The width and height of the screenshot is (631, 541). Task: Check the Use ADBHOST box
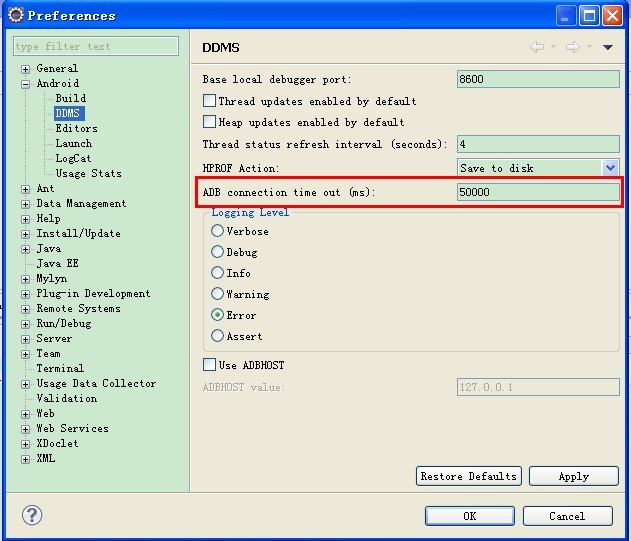point(209,365)
